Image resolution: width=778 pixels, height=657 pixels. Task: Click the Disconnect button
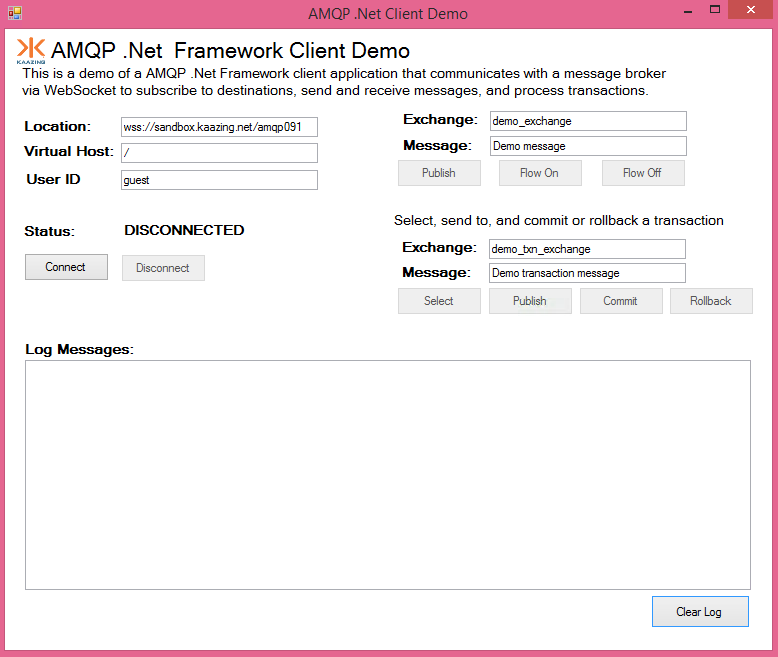pos(163,268)
